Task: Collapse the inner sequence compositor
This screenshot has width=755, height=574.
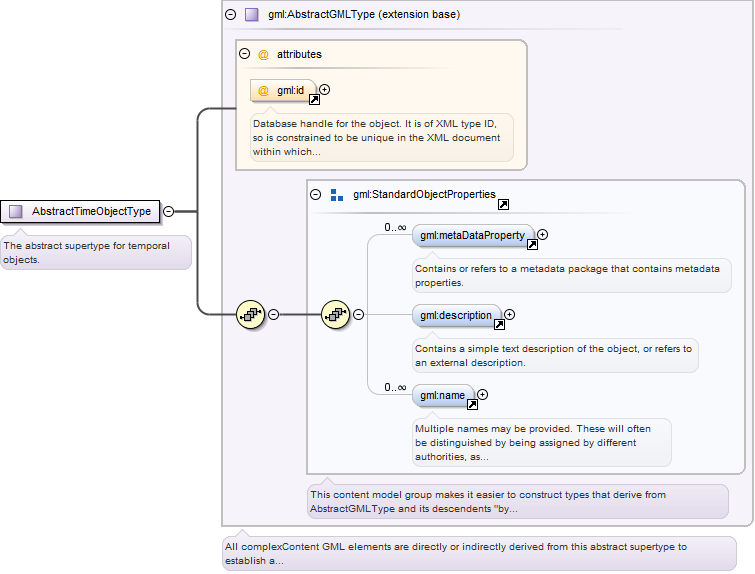Action: [359, 314]
